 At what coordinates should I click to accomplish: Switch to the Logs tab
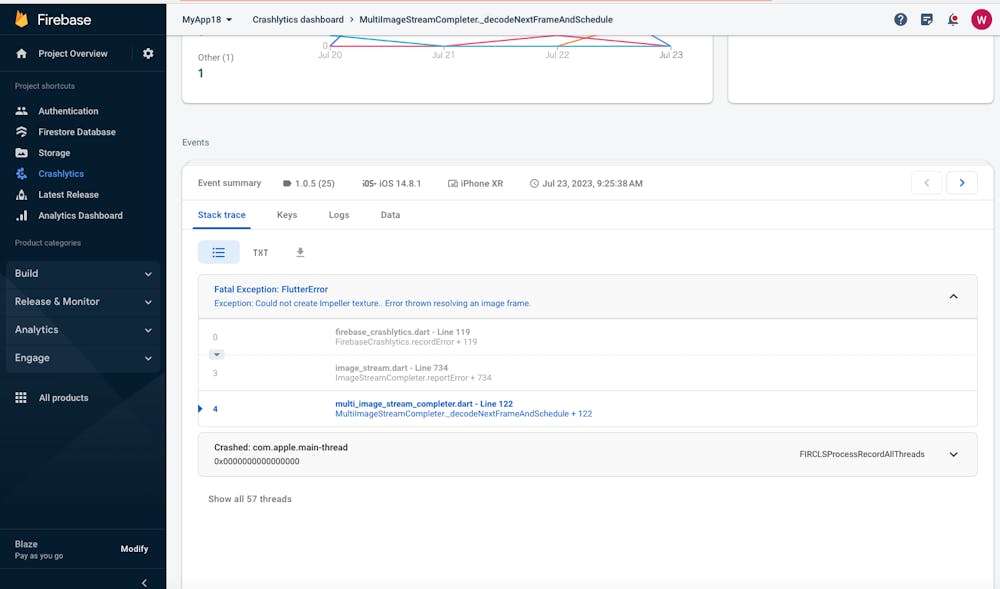tap(339, 215)
